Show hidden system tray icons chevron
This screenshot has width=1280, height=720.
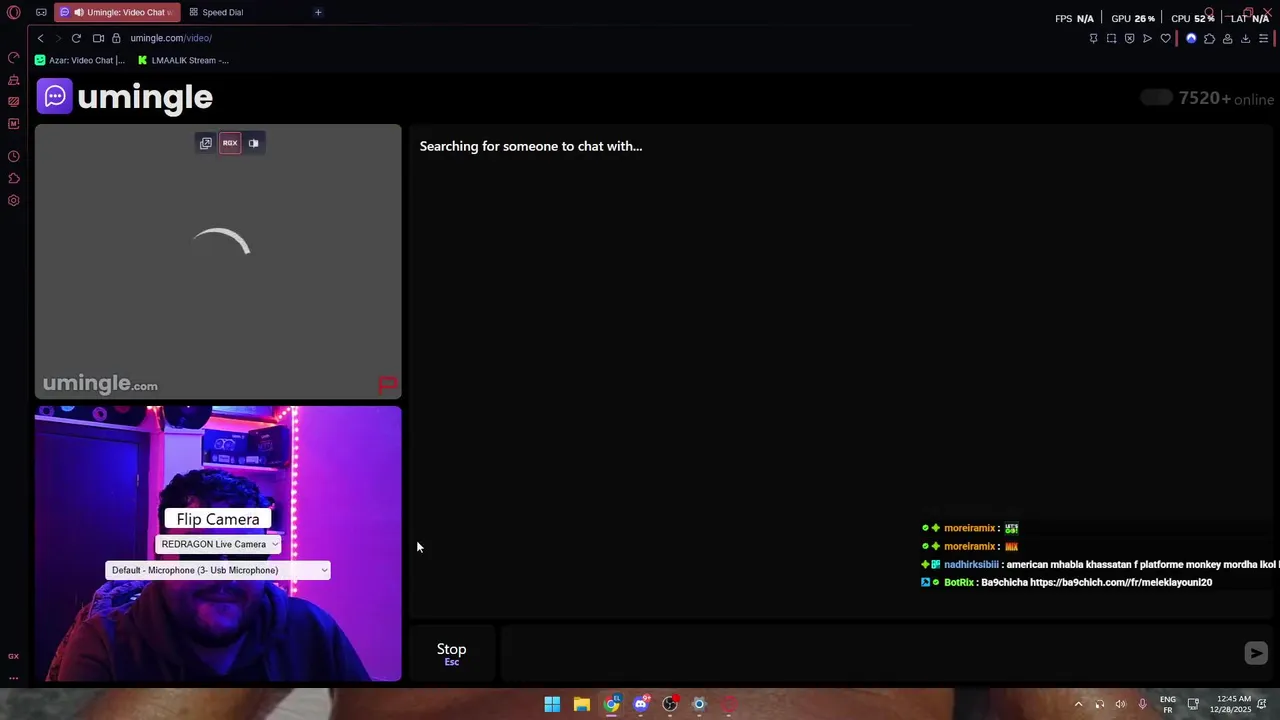[x=1078, y=704]
